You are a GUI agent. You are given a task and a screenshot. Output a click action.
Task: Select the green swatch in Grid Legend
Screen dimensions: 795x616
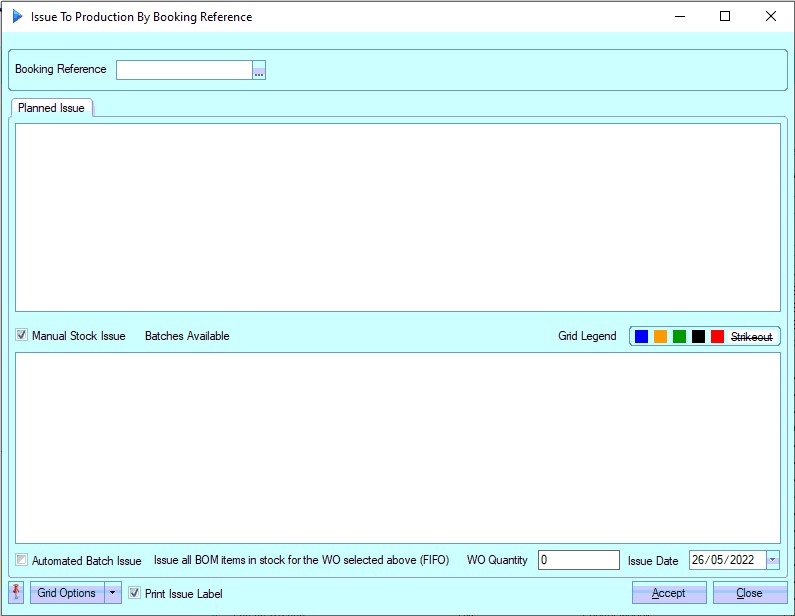pyautogui.click(x=680, y=337)
